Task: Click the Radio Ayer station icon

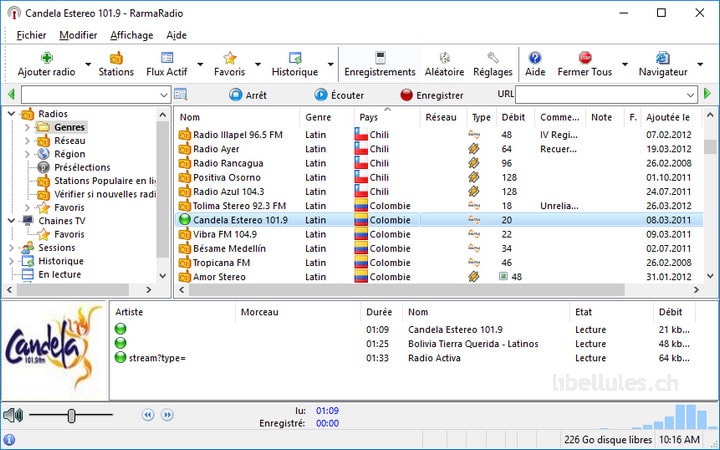Action: tap(185, 149)
